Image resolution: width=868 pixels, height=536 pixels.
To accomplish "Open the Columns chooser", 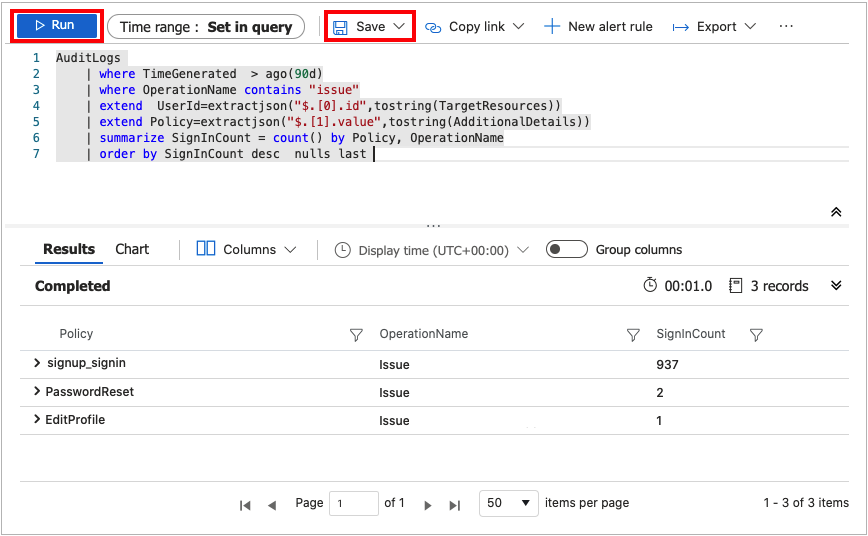I will [247, 250].
